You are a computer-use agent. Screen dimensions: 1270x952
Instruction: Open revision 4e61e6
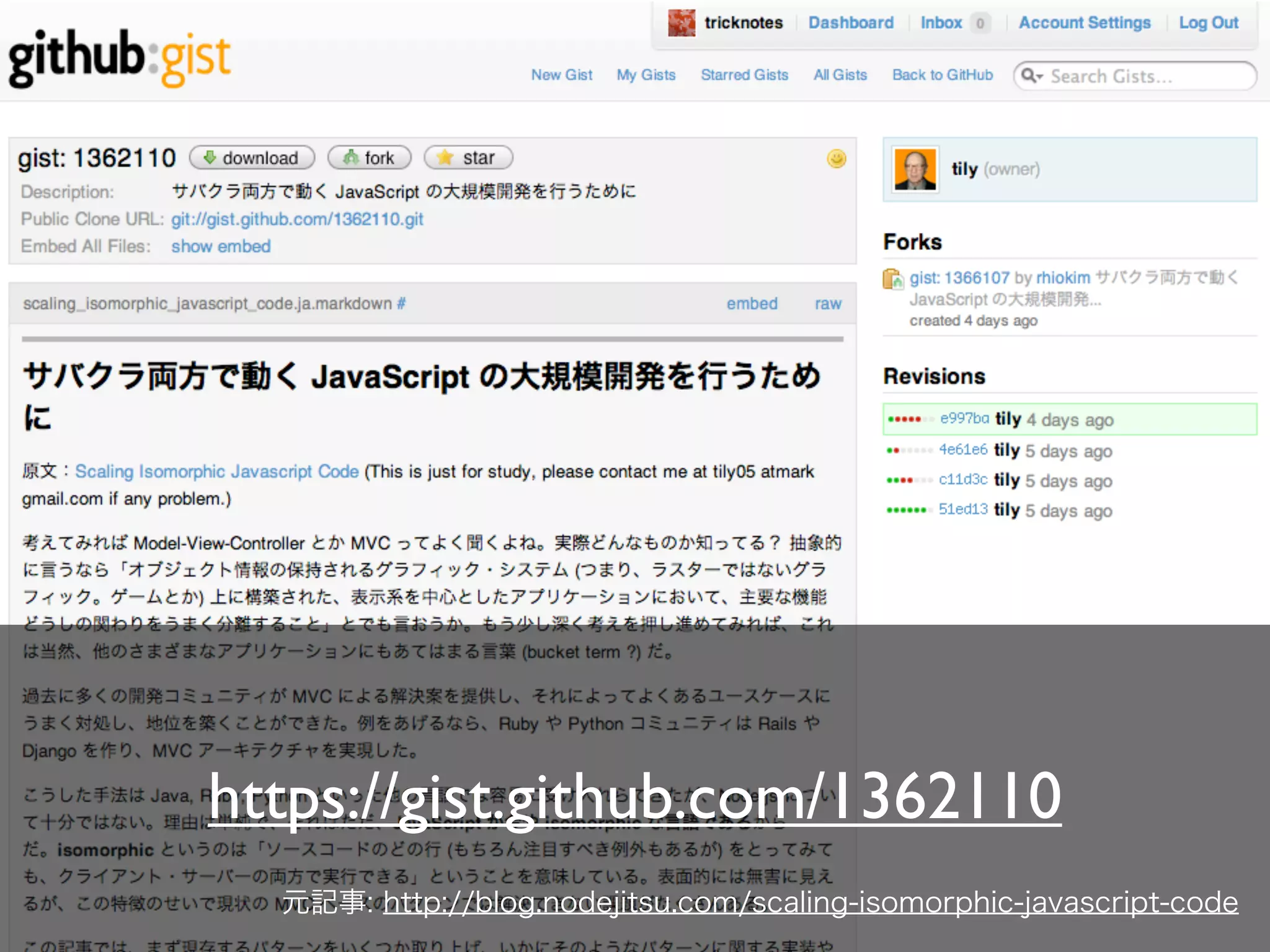[x=963, y=450]
